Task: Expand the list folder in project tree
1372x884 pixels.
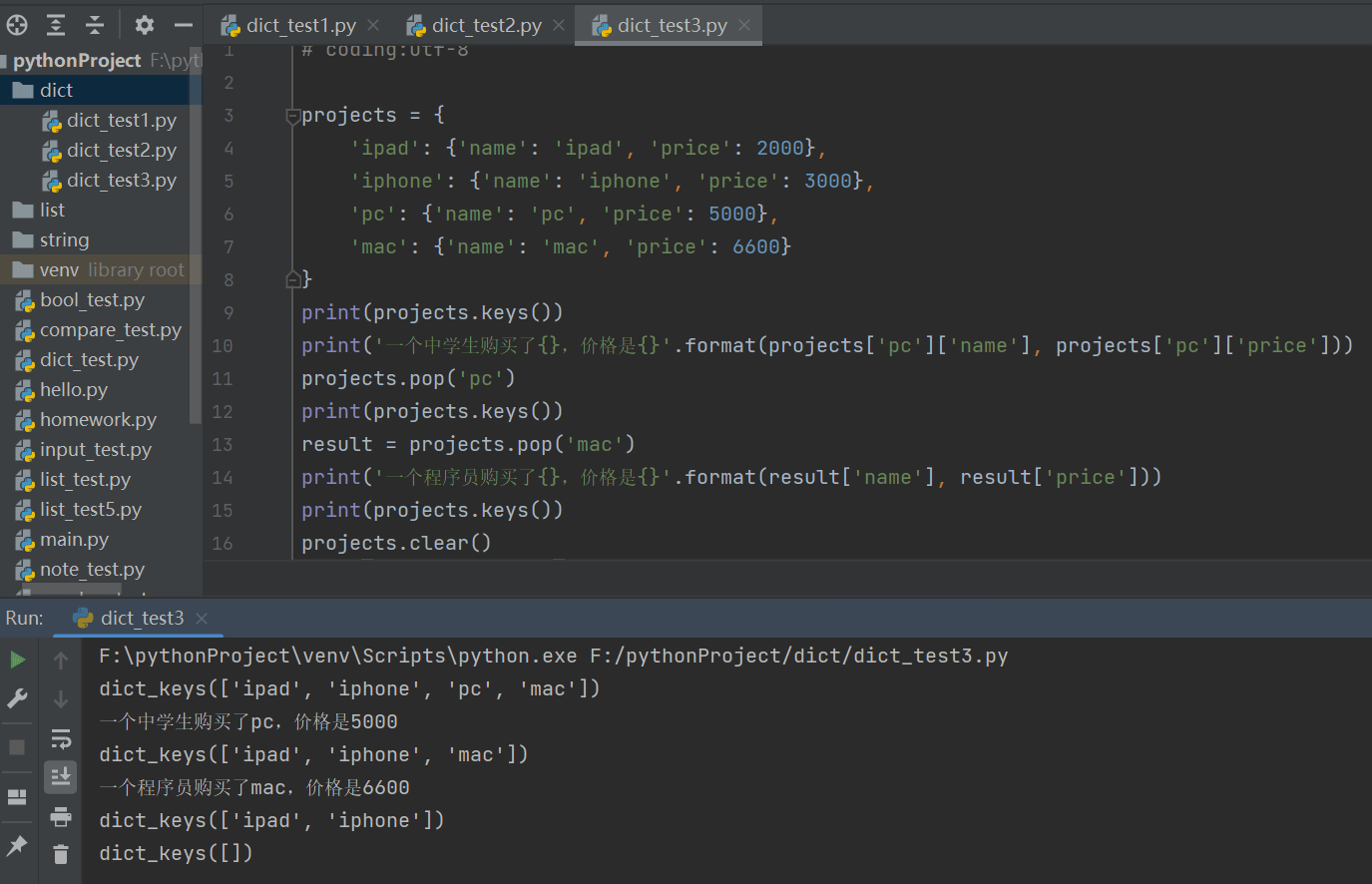Action: (52, 211)
